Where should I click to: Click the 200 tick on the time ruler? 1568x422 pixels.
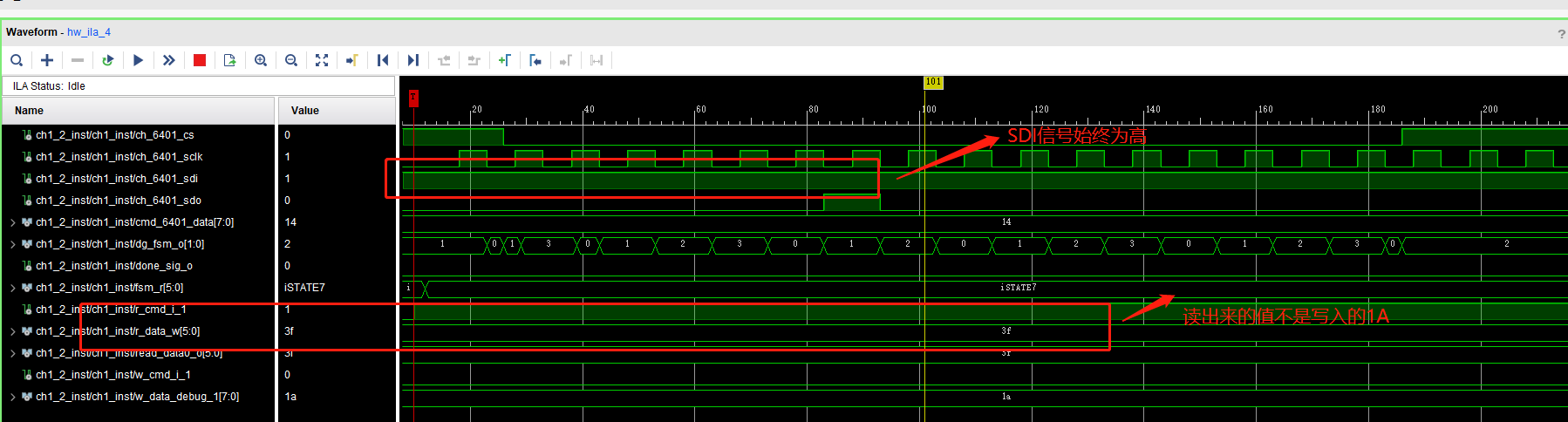1490,109
